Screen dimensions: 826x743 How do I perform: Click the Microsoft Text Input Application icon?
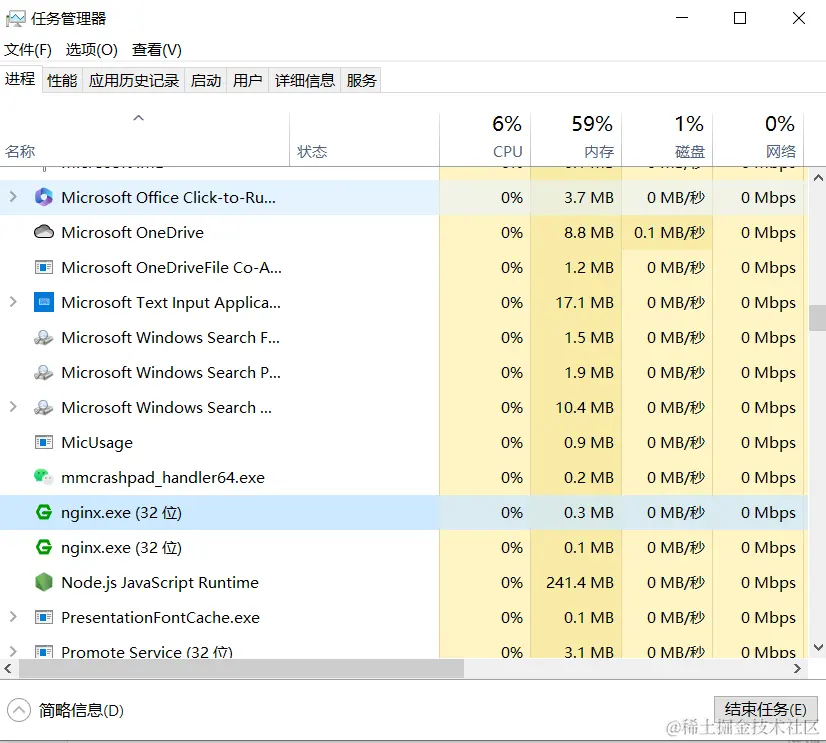[x=44, y=302]
